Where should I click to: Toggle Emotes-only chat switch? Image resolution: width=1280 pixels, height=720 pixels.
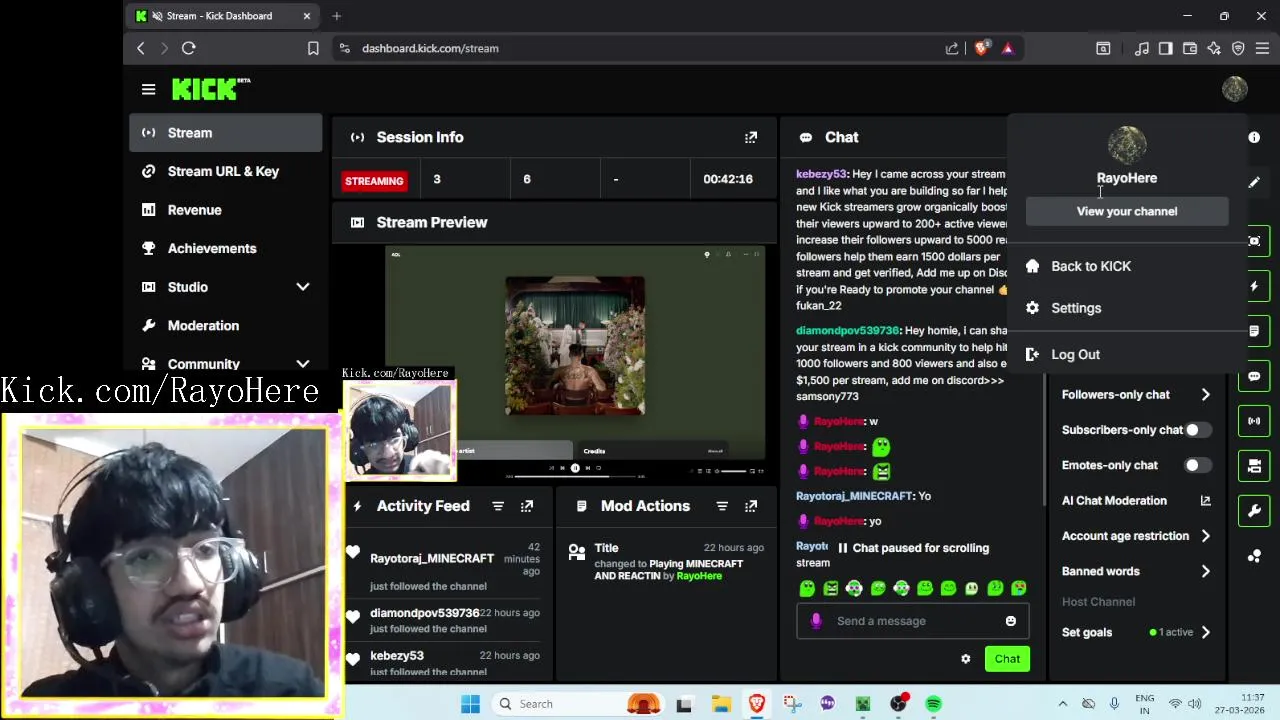(x=1198, y=465)
